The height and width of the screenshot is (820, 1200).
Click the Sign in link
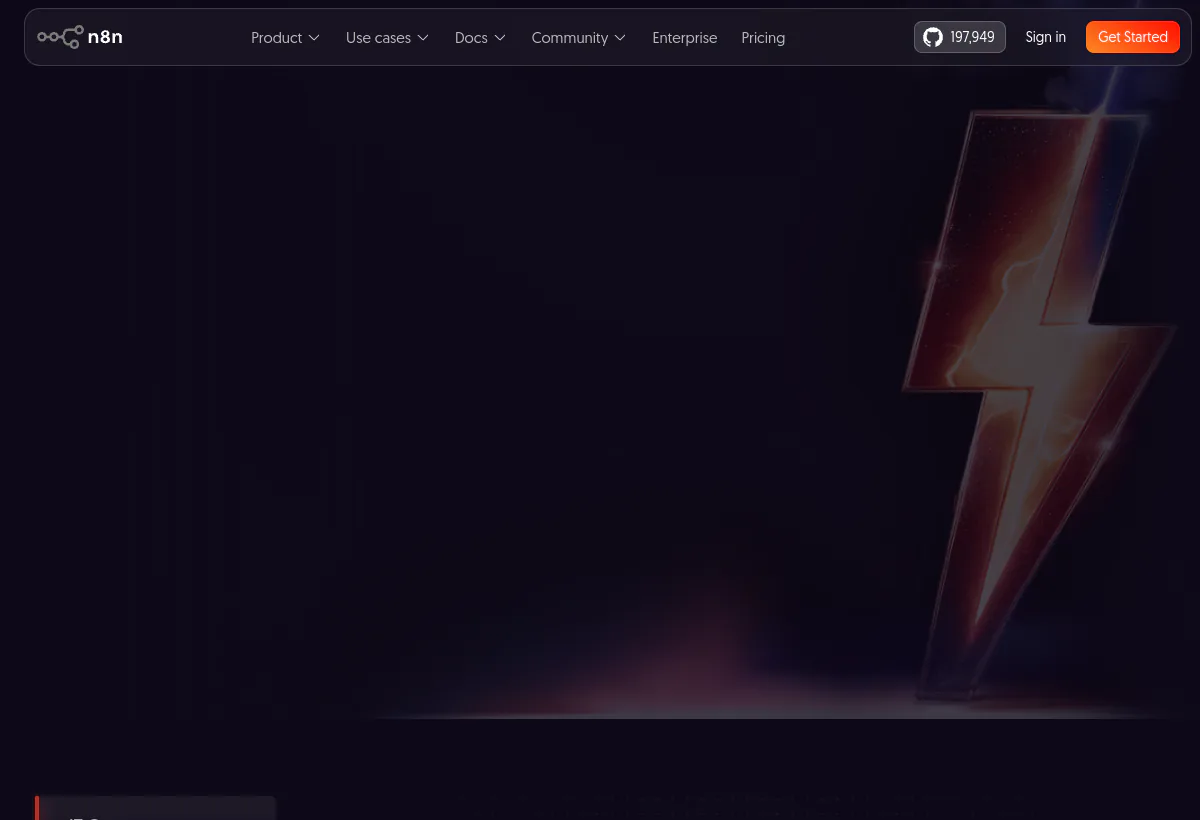point(1045,37)
